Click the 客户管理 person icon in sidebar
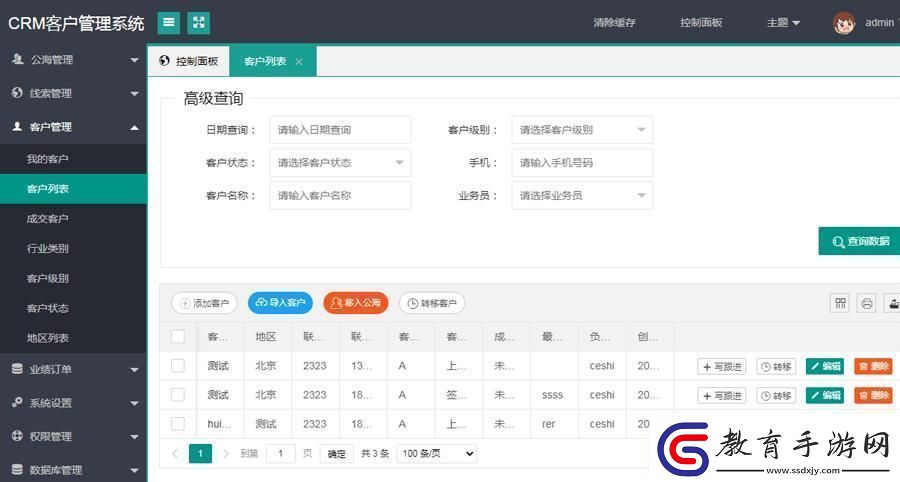Viewport: 900px width, 482px height. point(17,126)
